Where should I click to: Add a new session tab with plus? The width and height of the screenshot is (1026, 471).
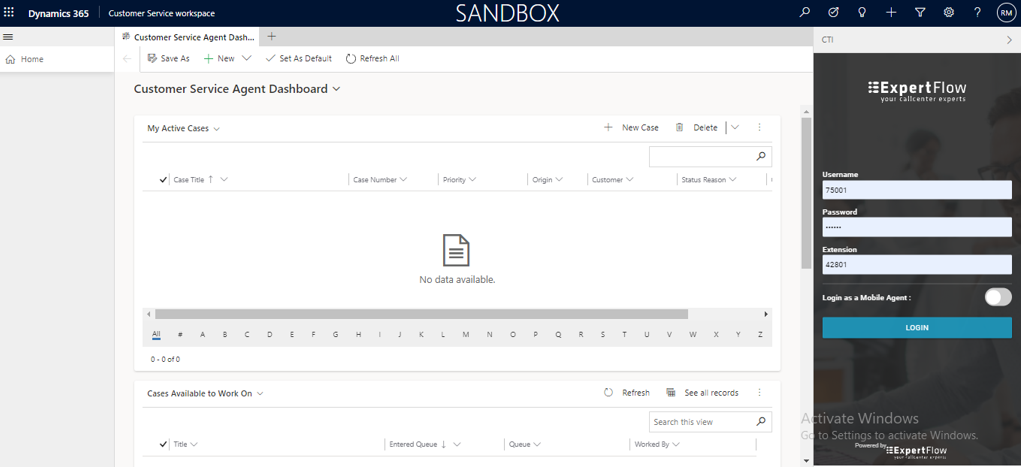pos(272,37)
